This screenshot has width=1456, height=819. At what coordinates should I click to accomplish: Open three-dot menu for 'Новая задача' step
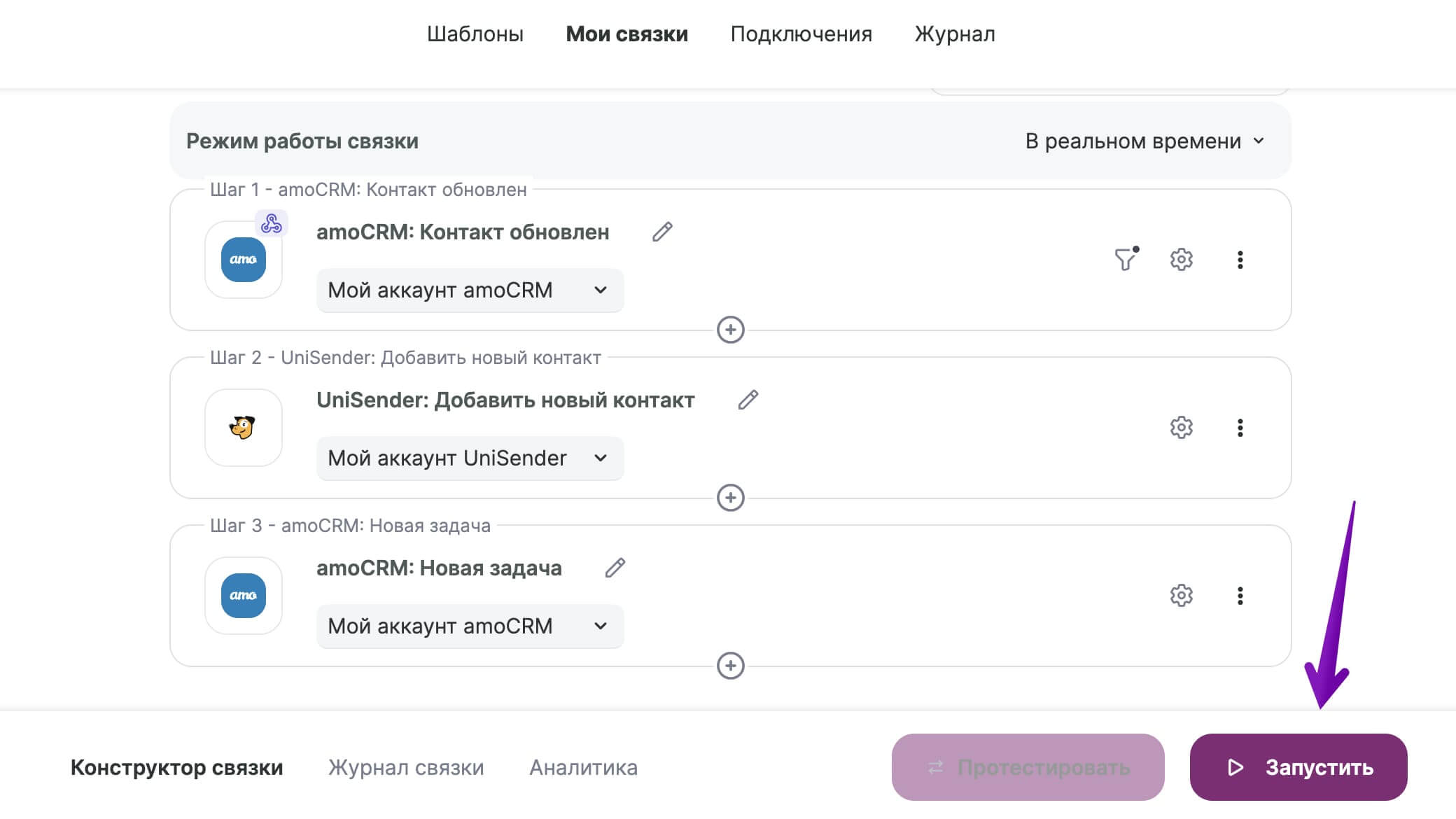[1240, 596]
